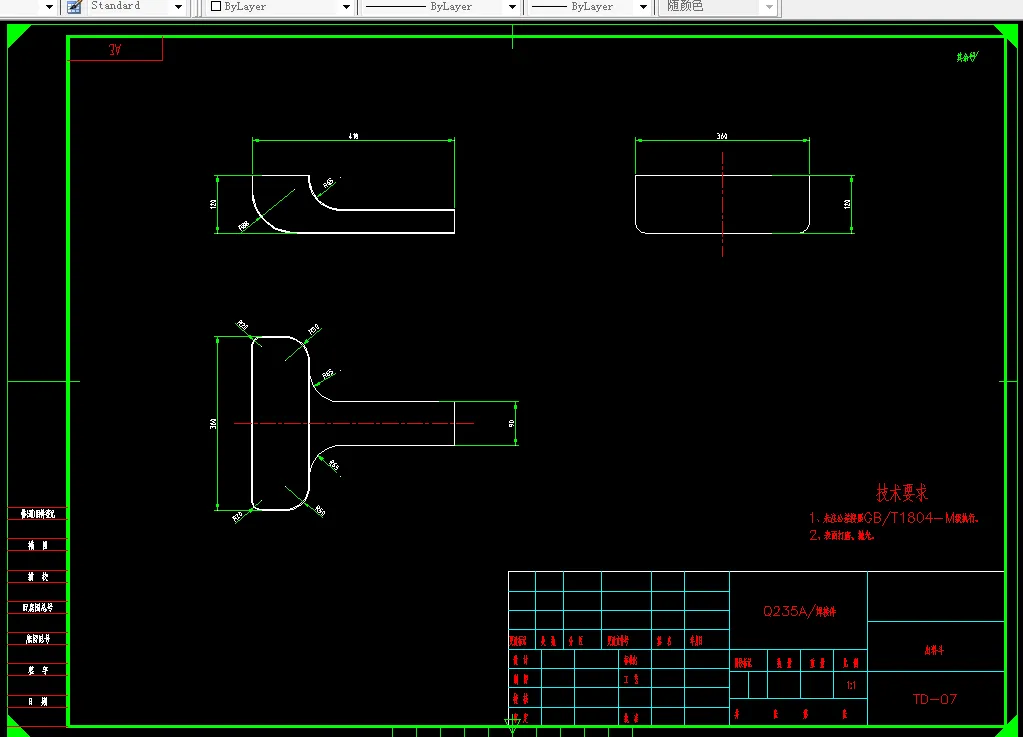The image size is (1023, 737).
Task: Select the R65 label in the top-left view
Action: tap(328, 183)
